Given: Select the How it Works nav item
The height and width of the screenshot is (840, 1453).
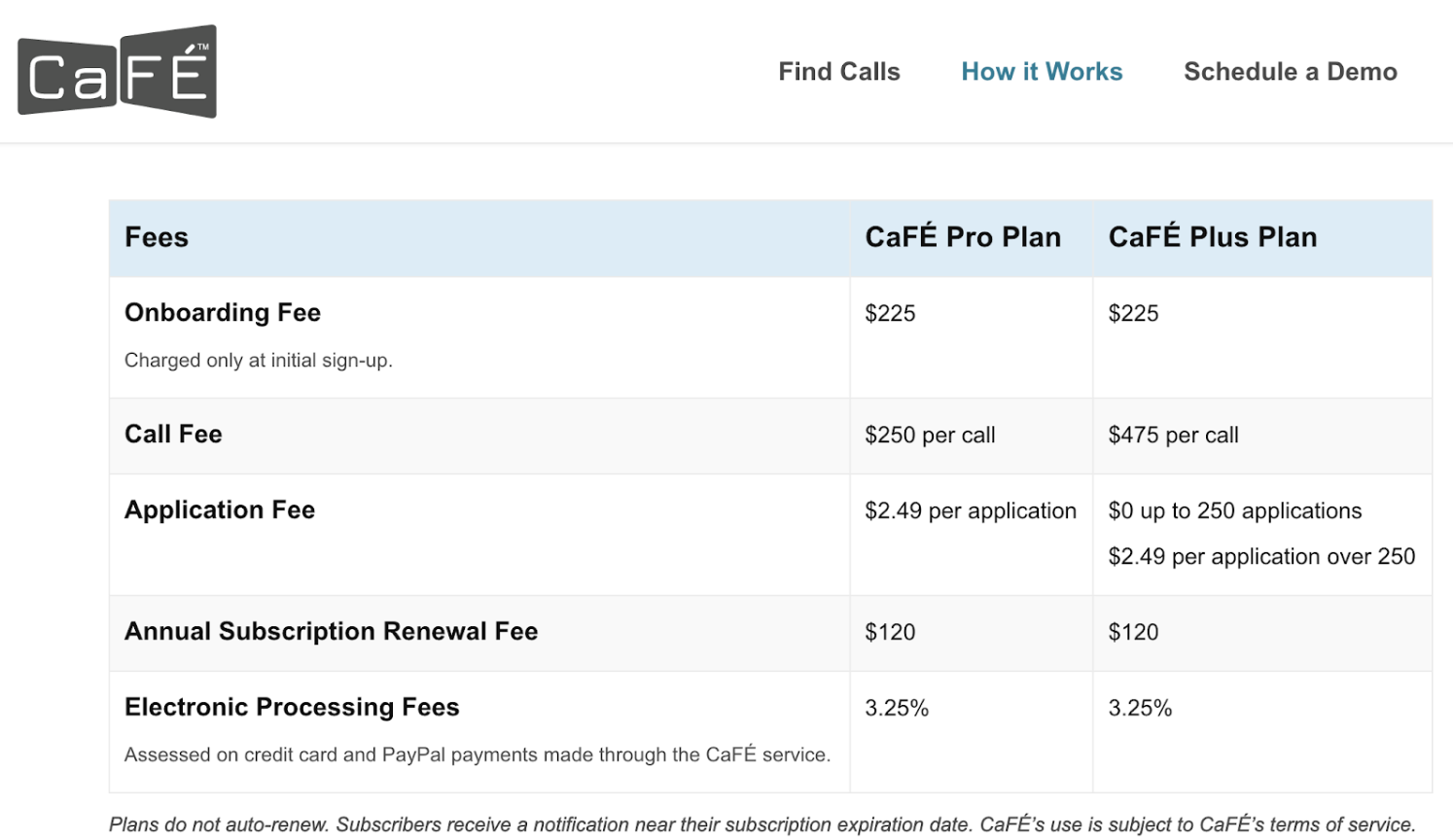Looking at the screenshot, I should click(1041, 71).
